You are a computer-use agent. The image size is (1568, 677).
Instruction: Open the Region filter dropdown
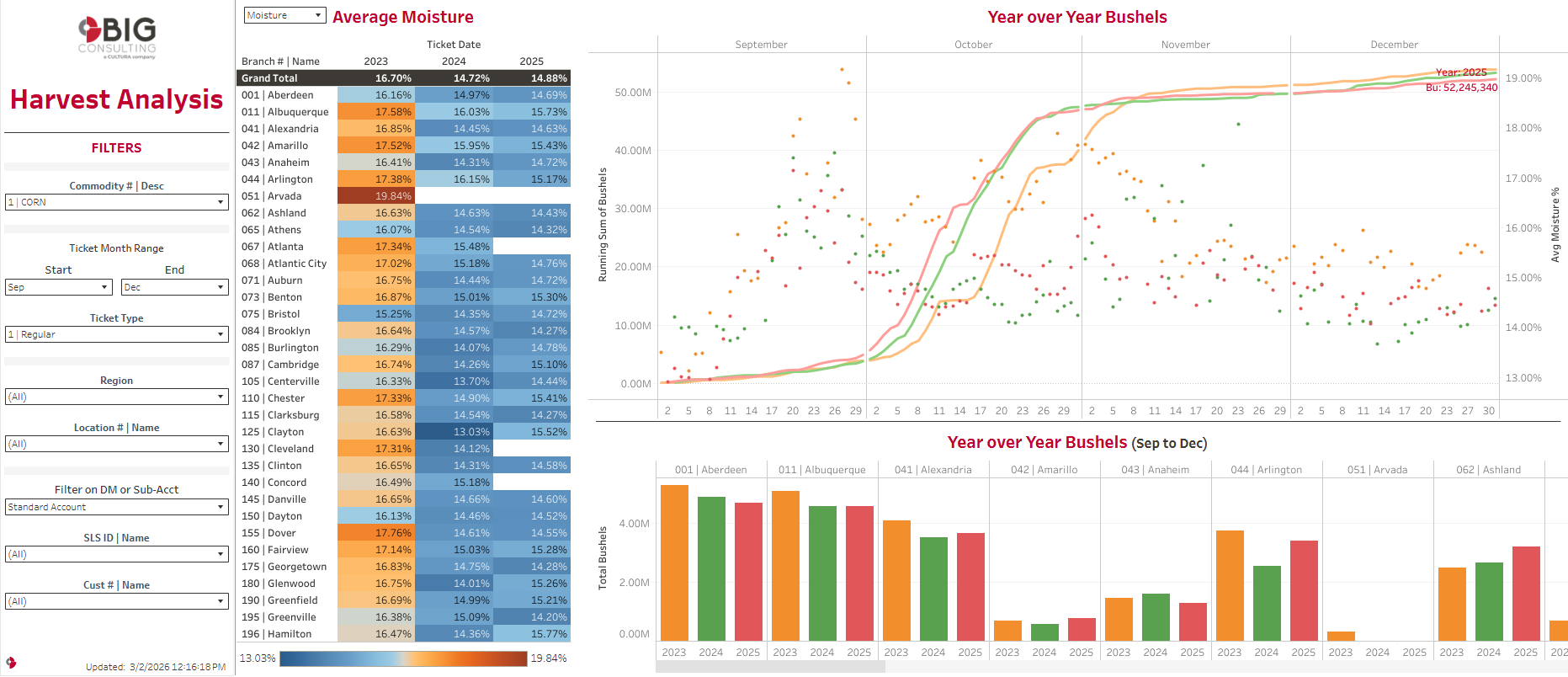tap(116, 397)
